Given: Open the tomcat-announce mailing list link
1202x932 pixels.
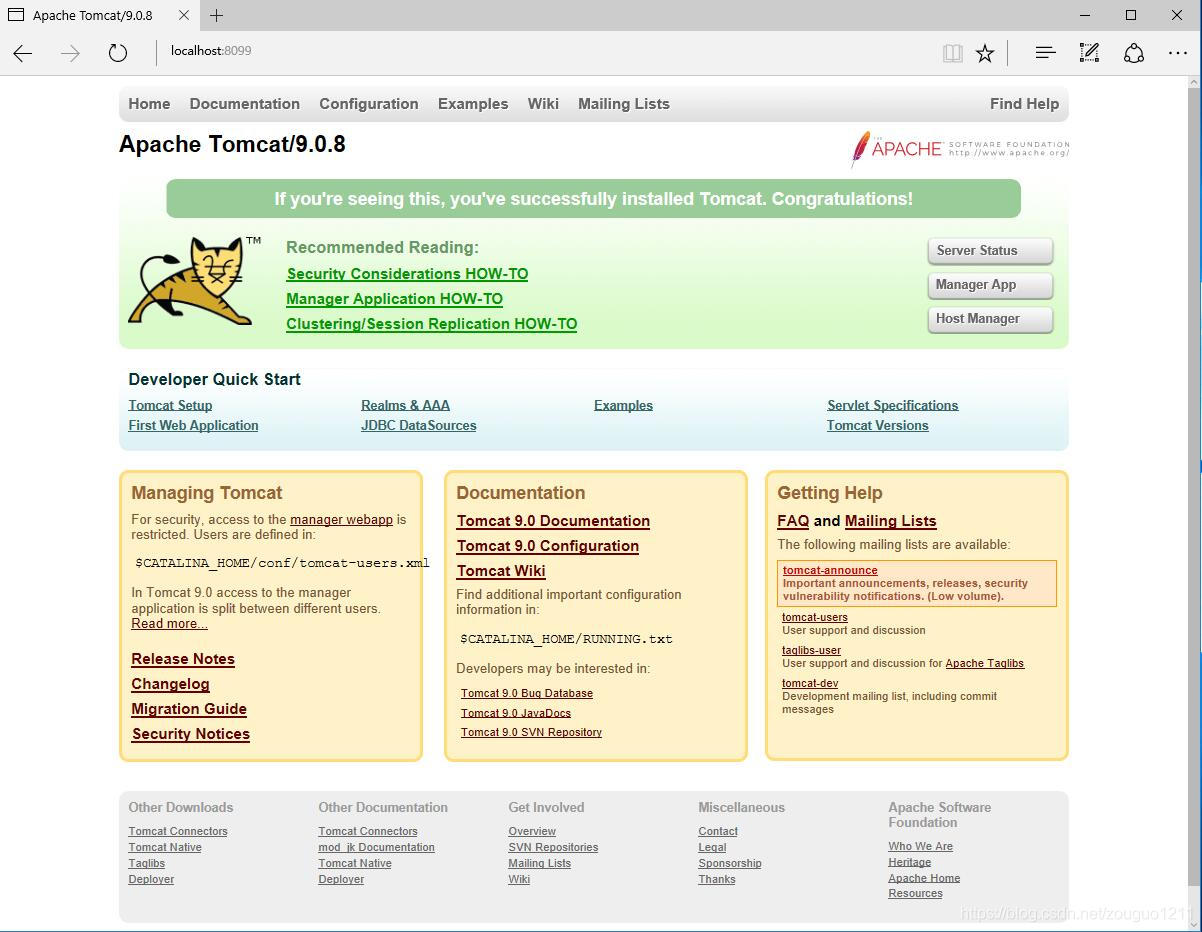Looking at the screenshot, I should click(830, 570).
